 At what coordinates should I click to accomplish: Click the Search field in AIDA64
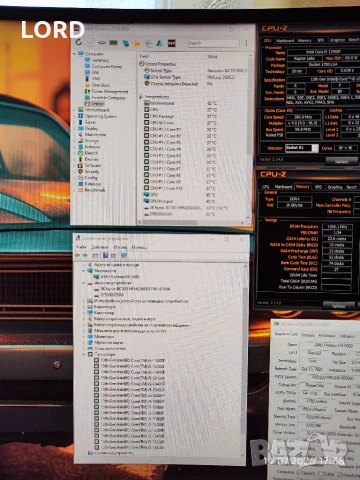click(213, 43)
